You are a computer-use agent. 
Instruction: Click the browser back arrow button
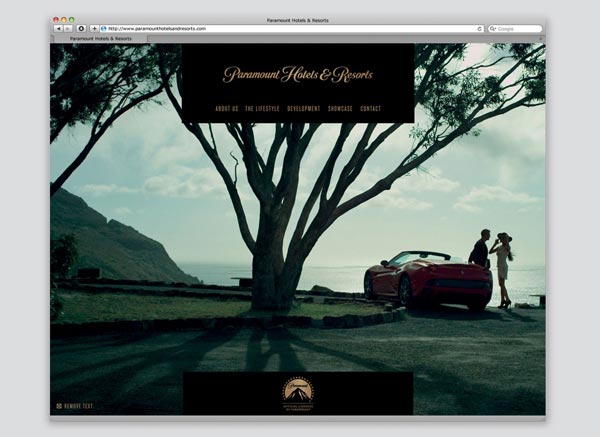[58, 29]
